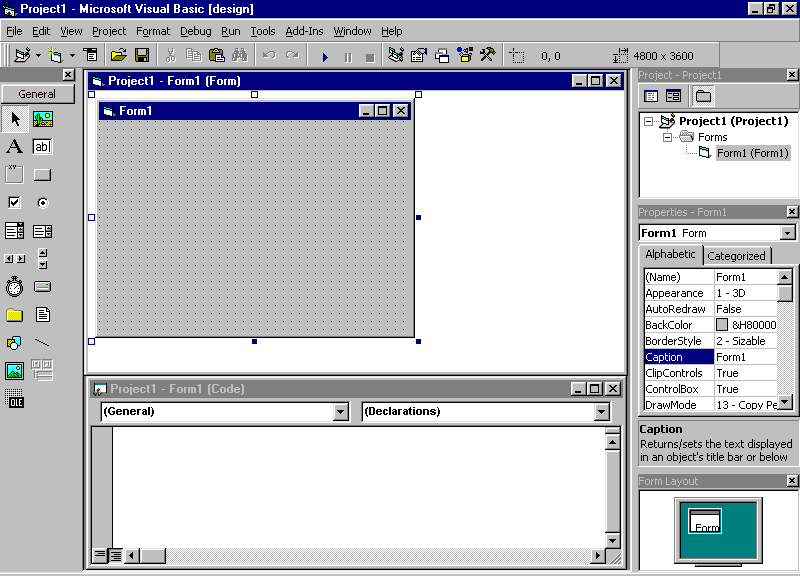Open Project Explorer from toolbar
800x576 pixels.
[x=396, y=55]
